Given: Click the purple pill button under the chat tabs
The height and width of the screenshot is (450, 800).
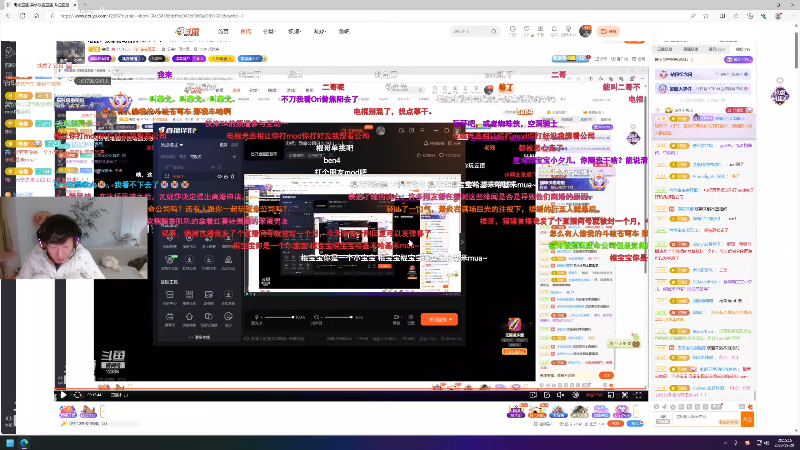Looking at the screenshot, I should [x=738, y=60].
